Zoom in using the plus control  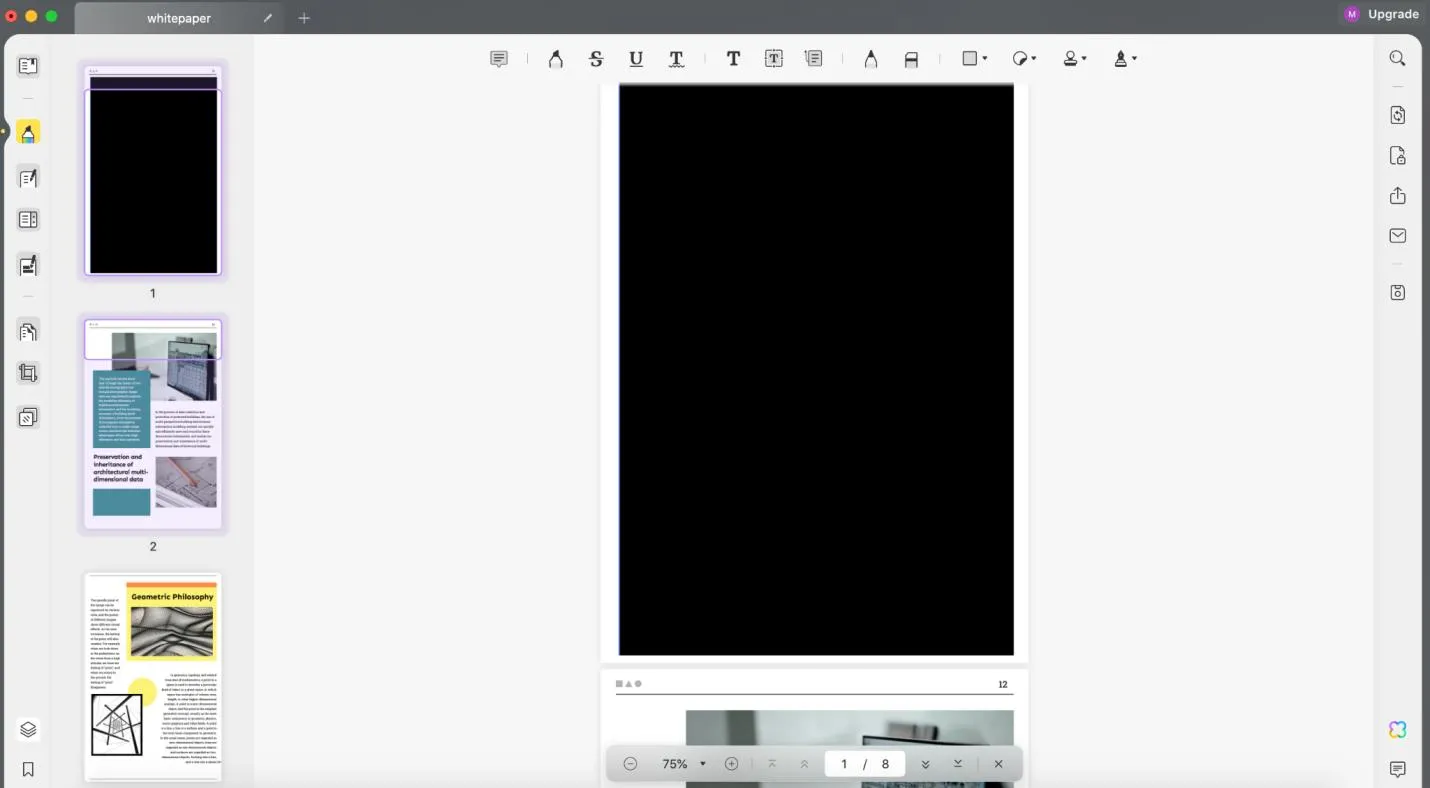(x=731, y=764)
